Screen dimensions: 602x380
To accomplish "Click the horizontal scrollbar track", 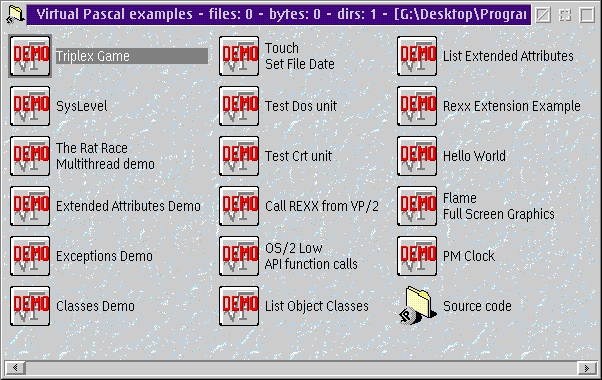I will pos(301,368).
